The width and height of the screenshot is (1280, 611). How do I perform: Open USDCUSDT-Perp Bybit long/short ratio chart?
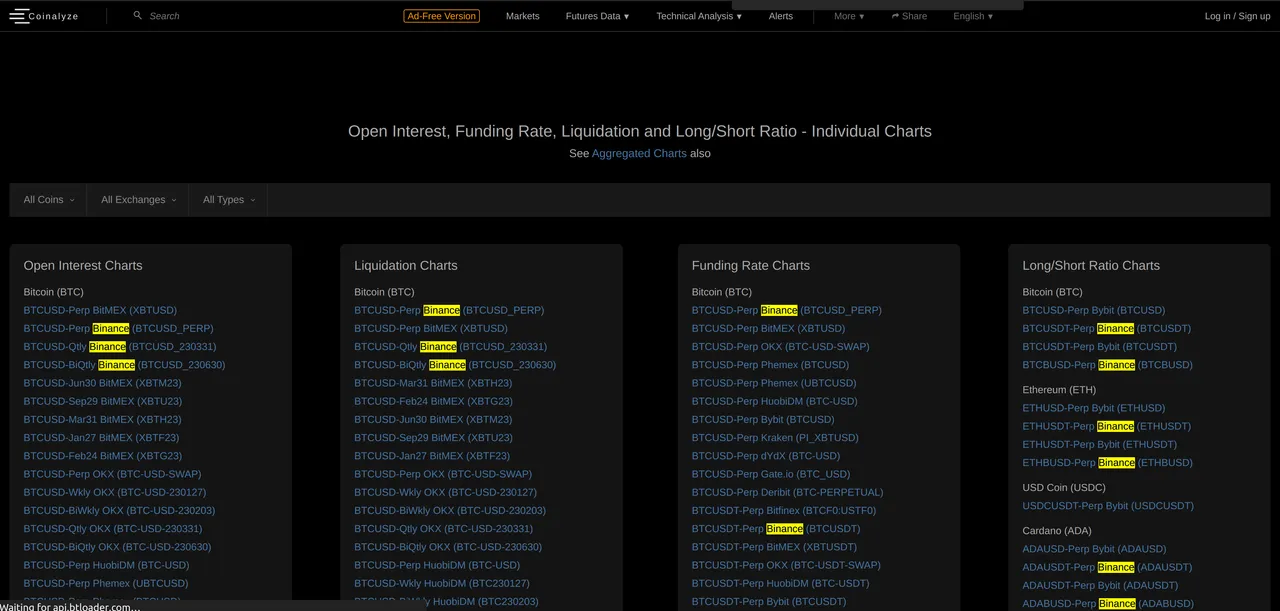[x=1108, y=506]
